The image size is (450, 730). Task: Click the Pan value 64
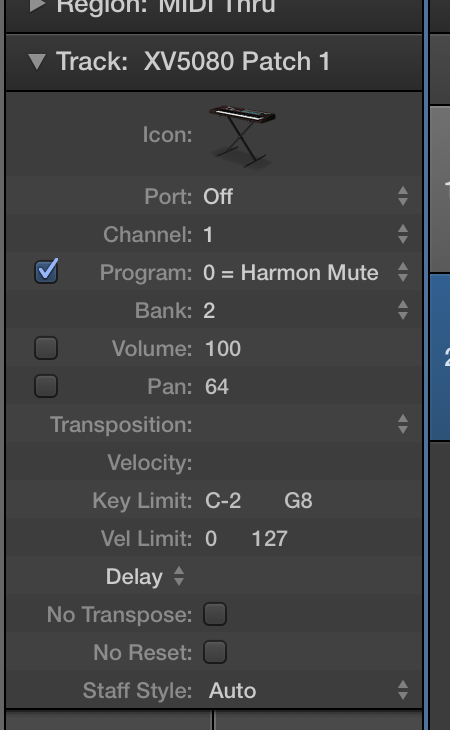pyautogui.click(x=217, y=387)
